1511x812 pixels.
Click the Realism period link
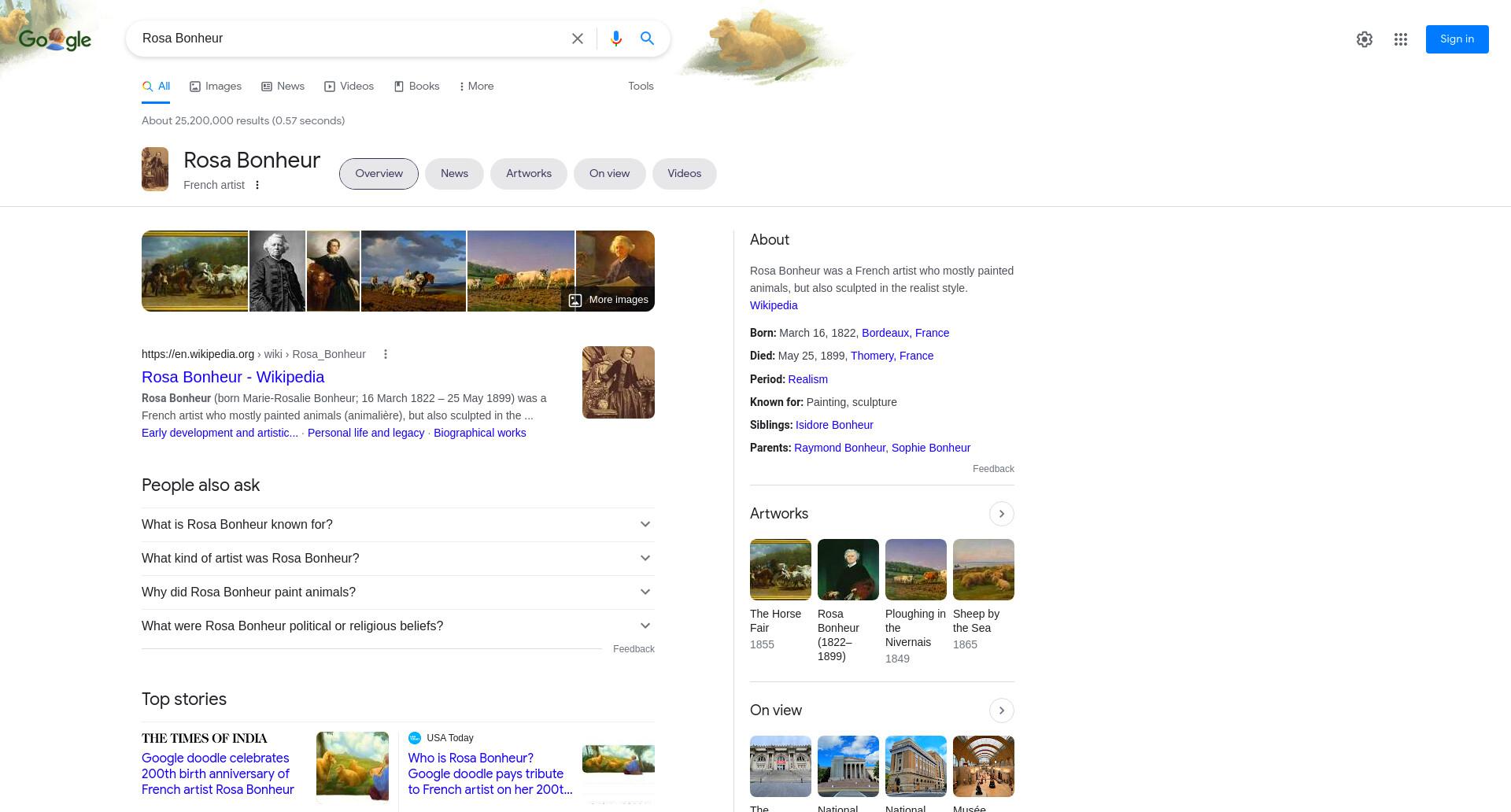[807, 379]
